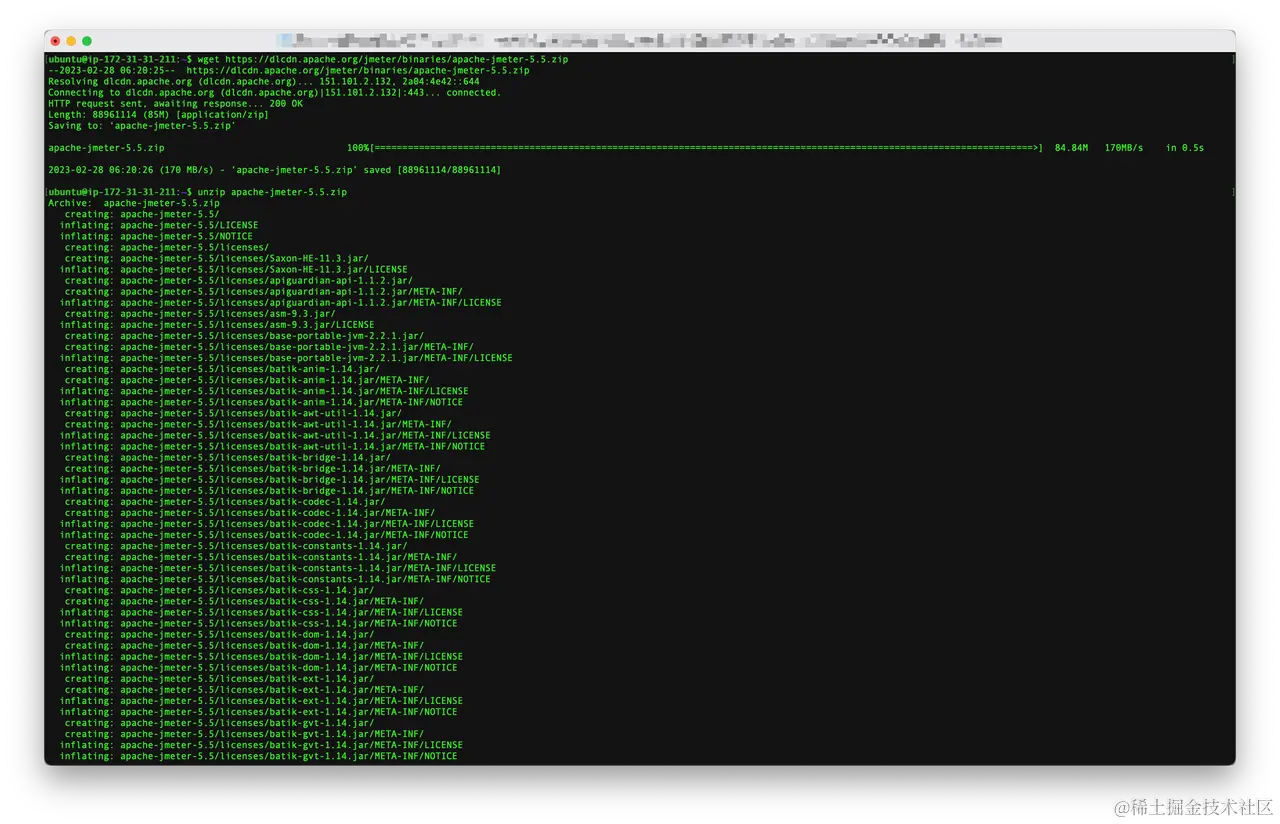
Task: Click the '2023-02-28 06:20:26 (170 MB/s)' saved line
Action: (x=275, y=170)
